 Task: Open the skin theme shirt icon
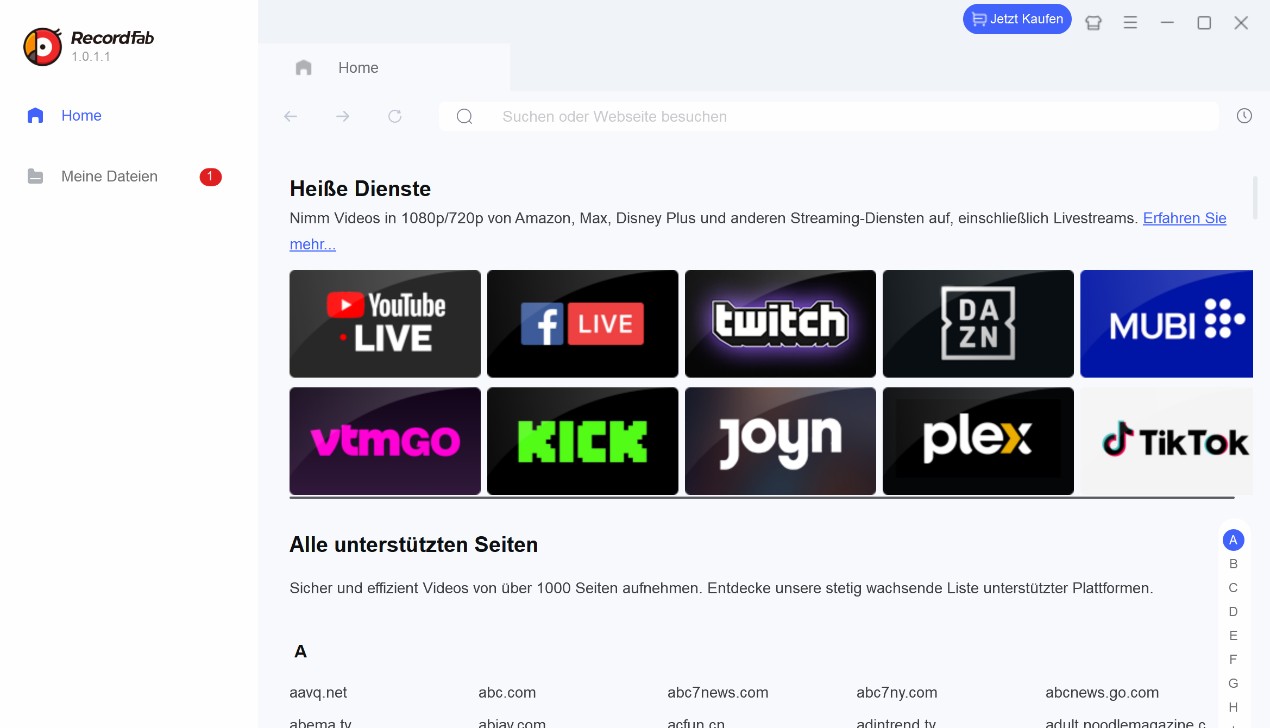tap(1093, 23)
